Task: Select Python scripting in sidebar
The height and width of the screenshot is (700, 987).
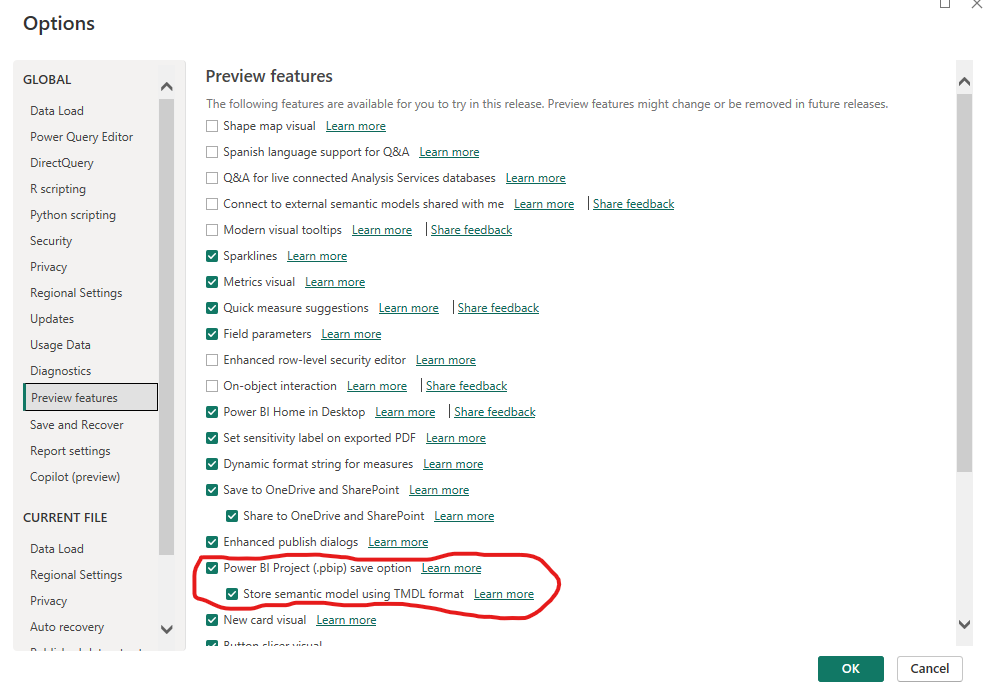Action: pyautogui.click(x=73, y=215)
